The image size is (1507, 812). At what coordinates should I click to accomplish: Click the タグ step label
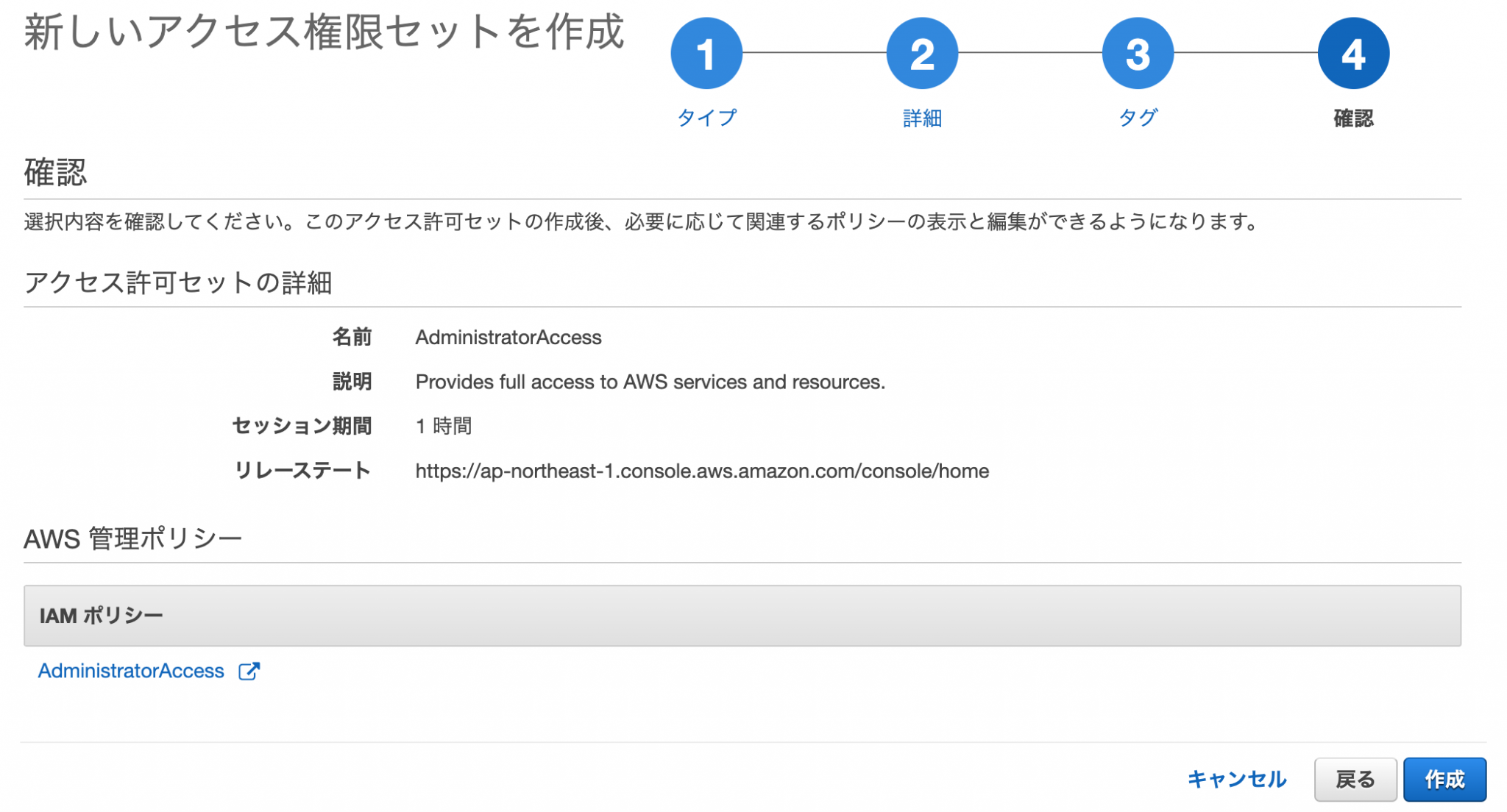pyautogui.click(x=1137, y=117)
